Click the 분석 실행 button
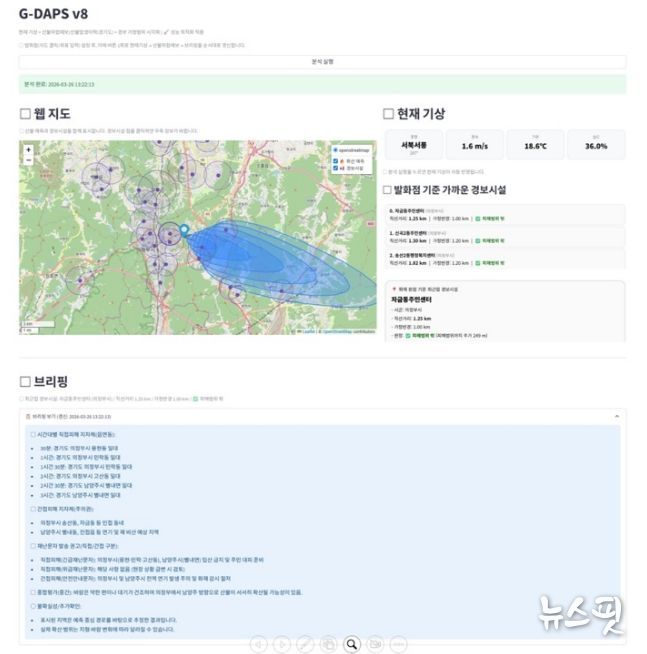Screen dimensions: 647x654 (322, 62)
